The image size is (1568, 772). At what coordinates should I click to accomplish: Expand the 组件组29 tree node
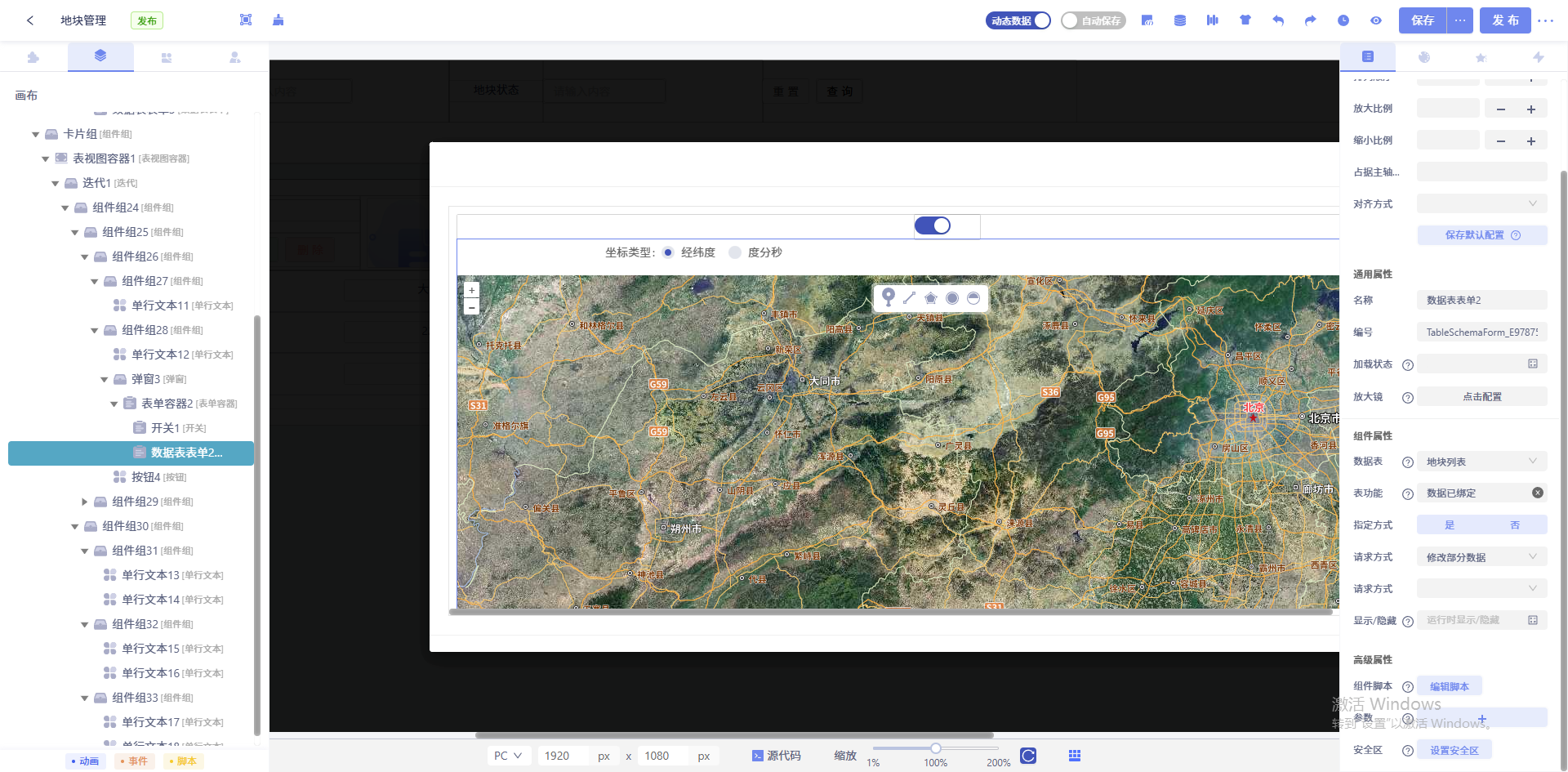[x=85, y=502]
